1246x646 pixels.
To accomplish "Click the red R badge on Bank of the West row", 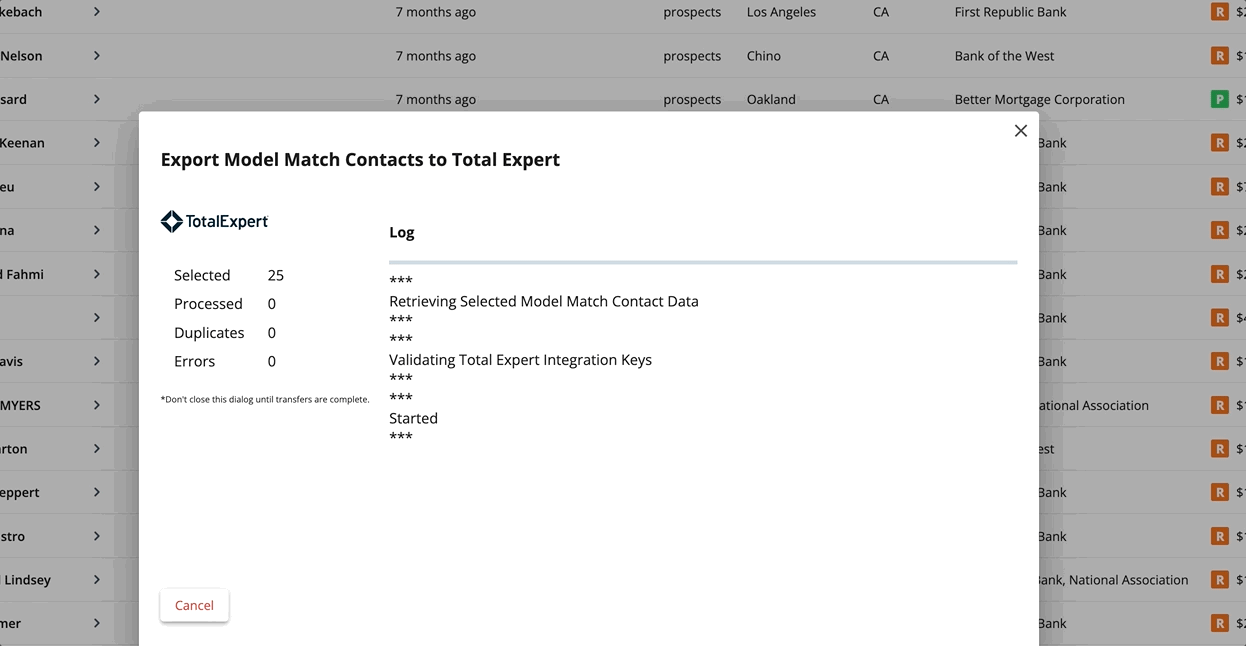I will pos(1219,55).
